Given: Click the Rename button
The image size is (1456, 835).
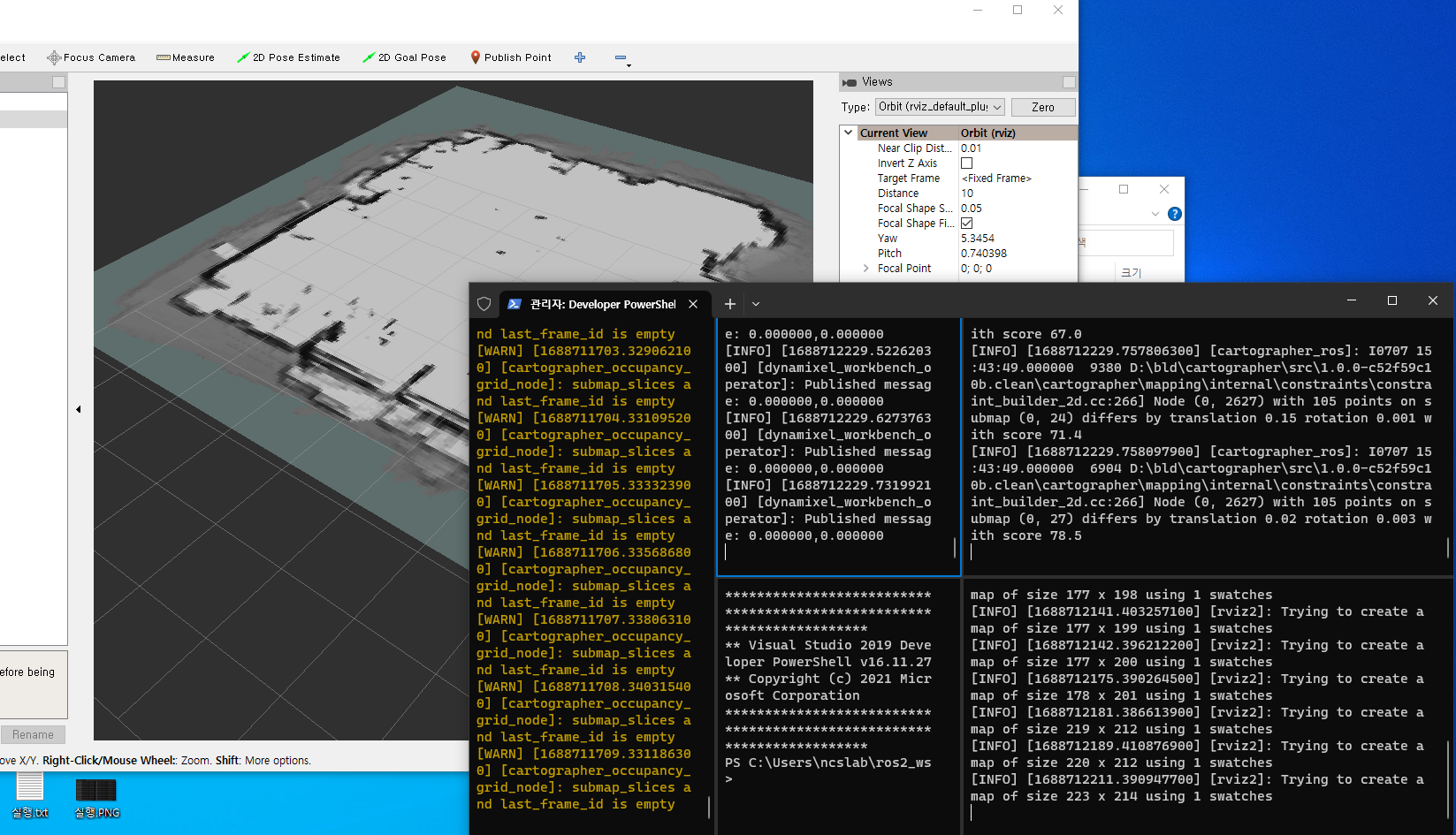Looking at the screenshot, I should [33, 734].
